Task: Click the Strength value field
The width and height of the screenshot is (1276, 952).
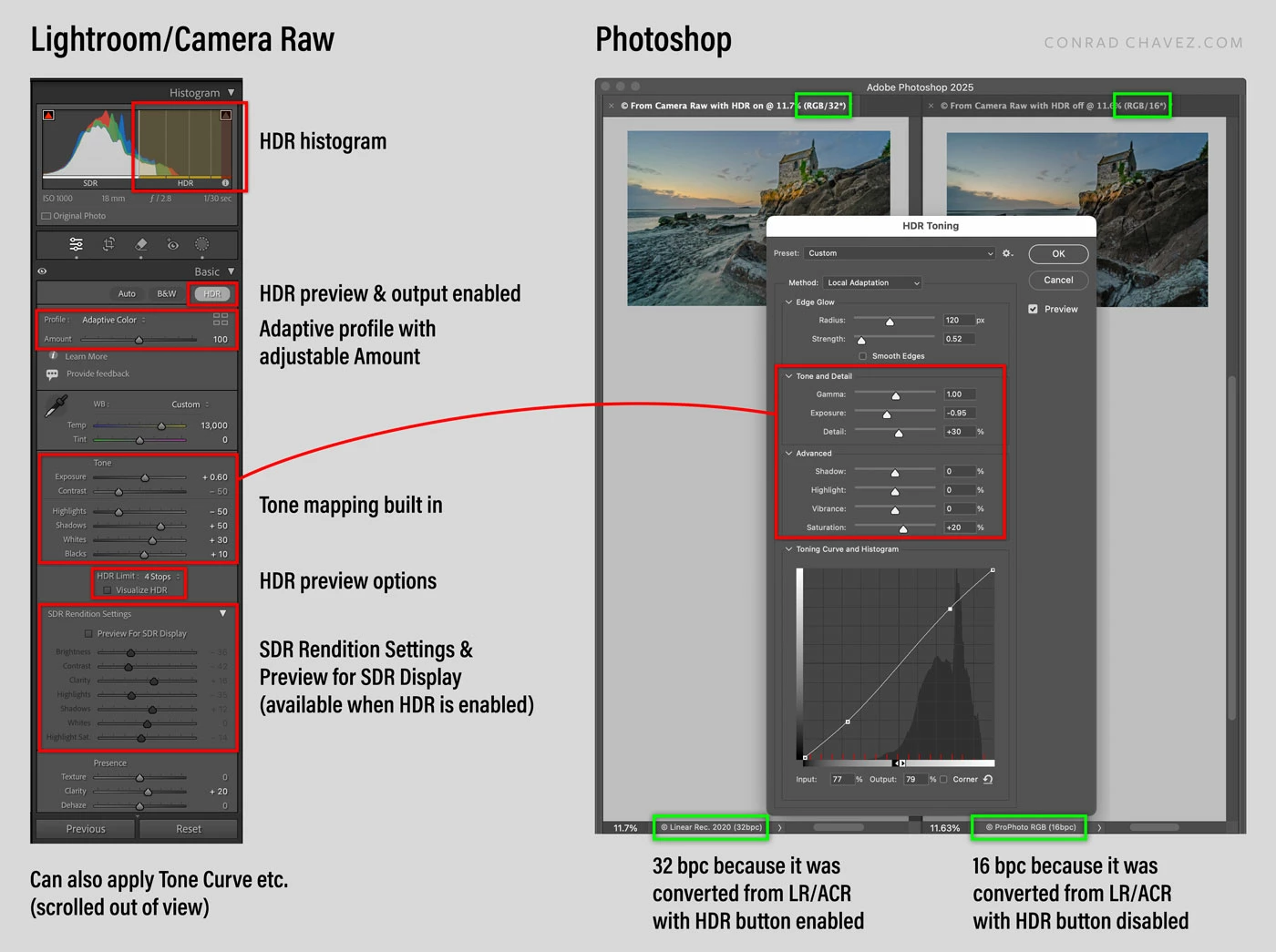Action: (959, 339)
